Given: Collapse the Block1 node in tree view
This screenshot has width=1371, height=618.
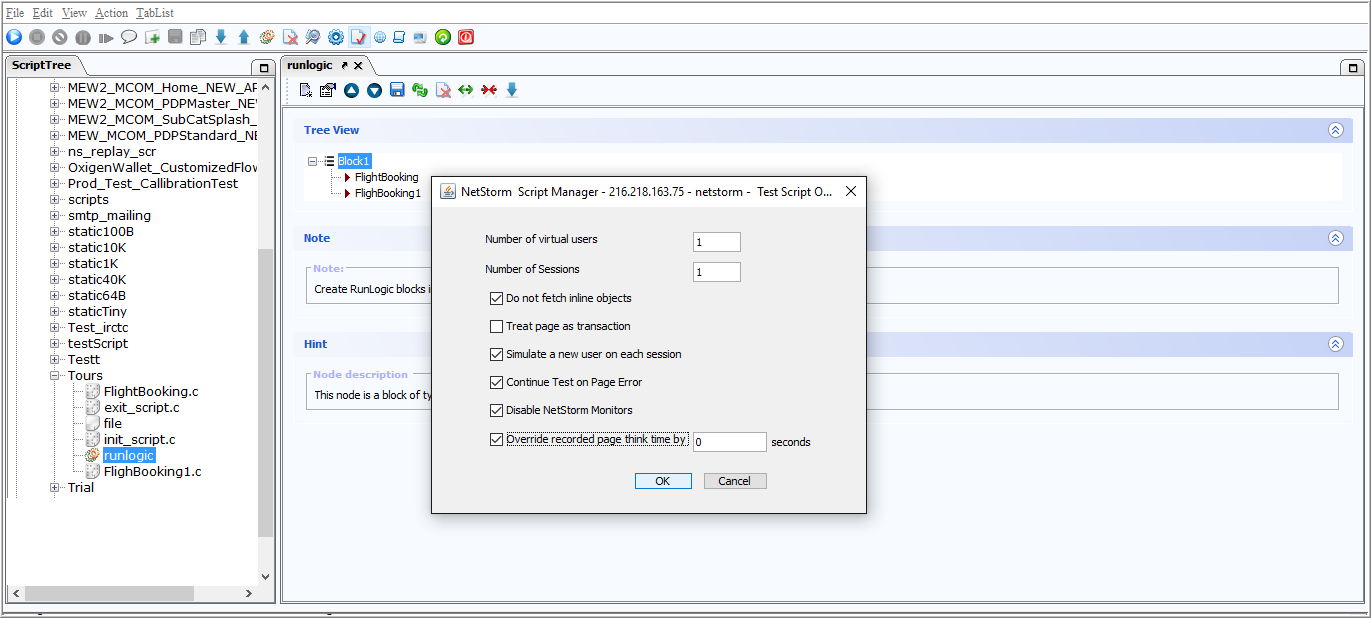Looking at the screenshot, I should [x=313, y=161].
